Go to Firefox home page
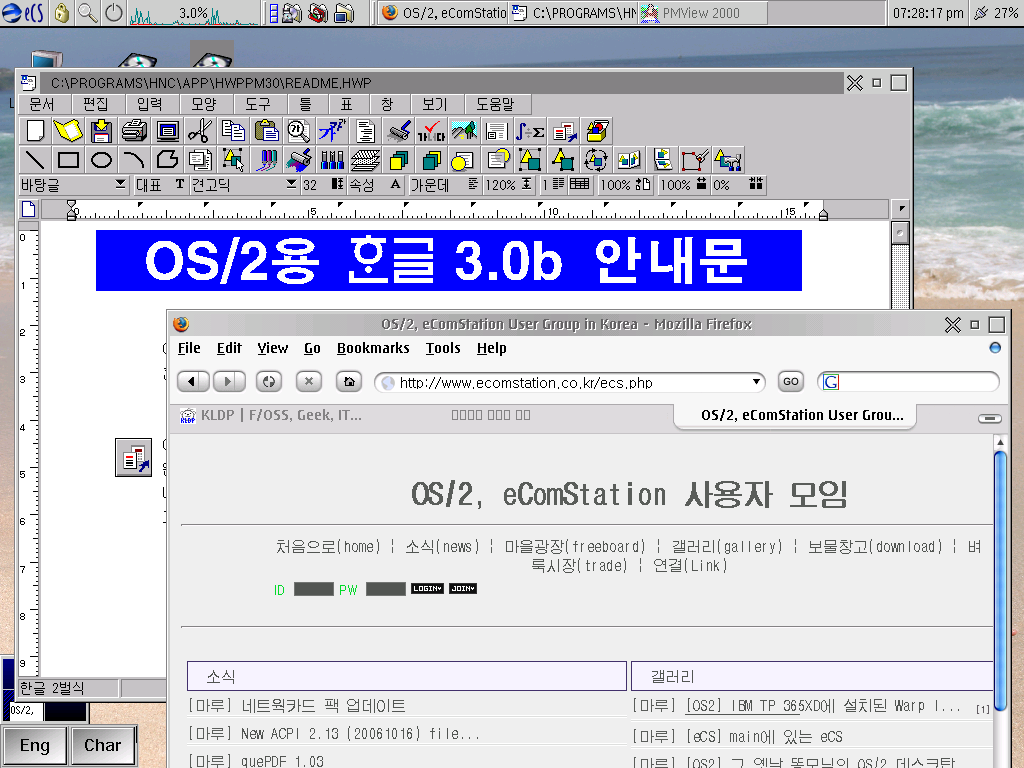 (349, 381)
